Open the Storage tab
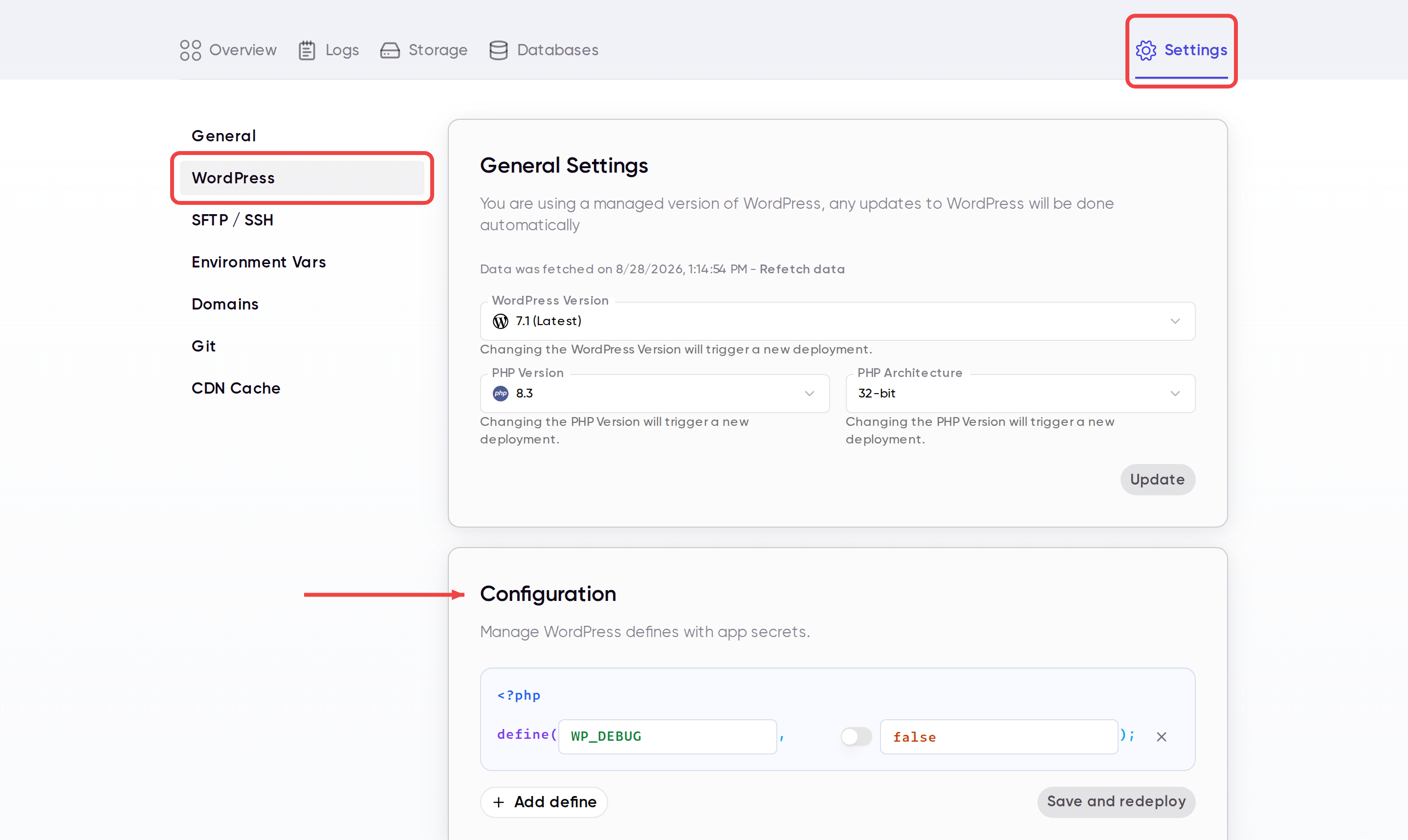Screen dimensions: 1408x840 click(424, 50)
